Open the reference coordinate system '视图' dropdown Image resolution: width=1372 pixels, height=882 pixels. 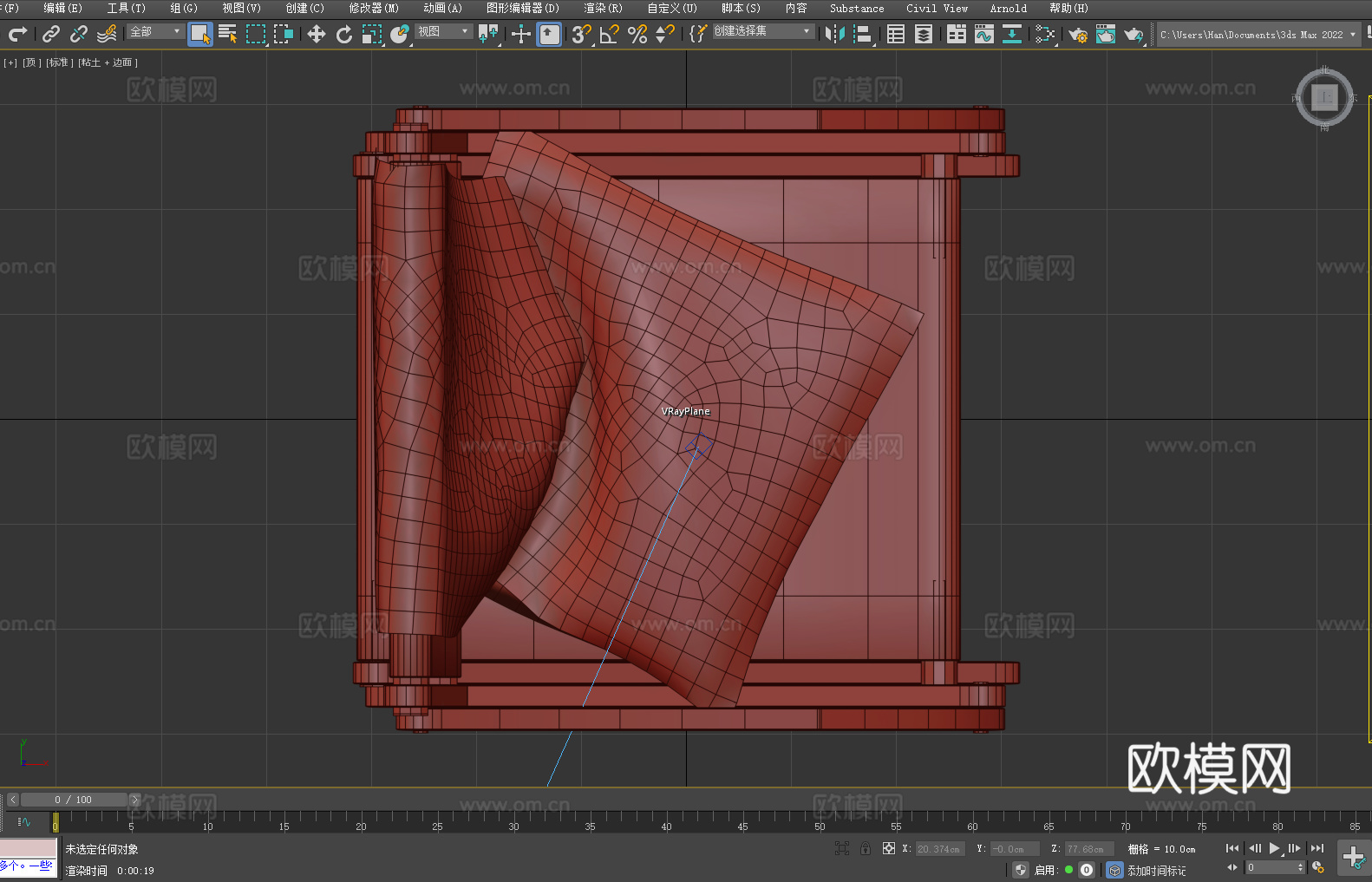pos(443,31)
